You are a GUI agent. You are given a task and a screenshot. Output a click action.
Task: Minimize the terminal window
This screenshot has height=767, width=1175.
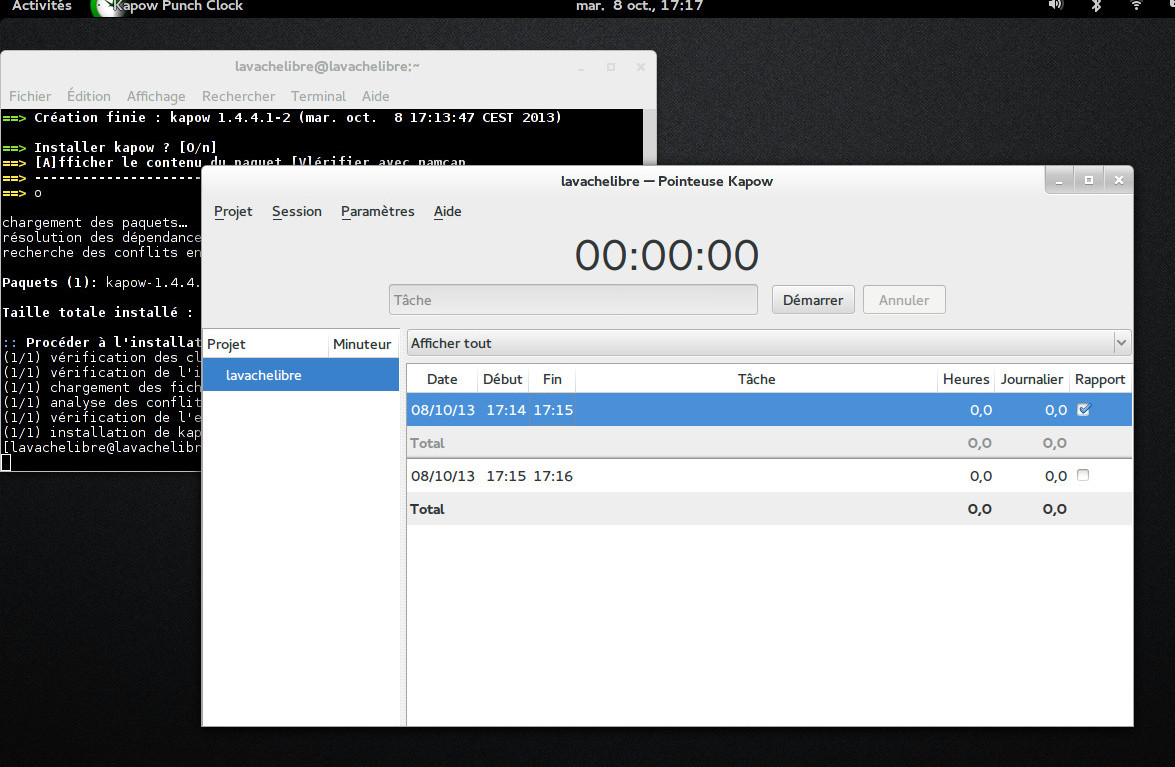[581, 67]
